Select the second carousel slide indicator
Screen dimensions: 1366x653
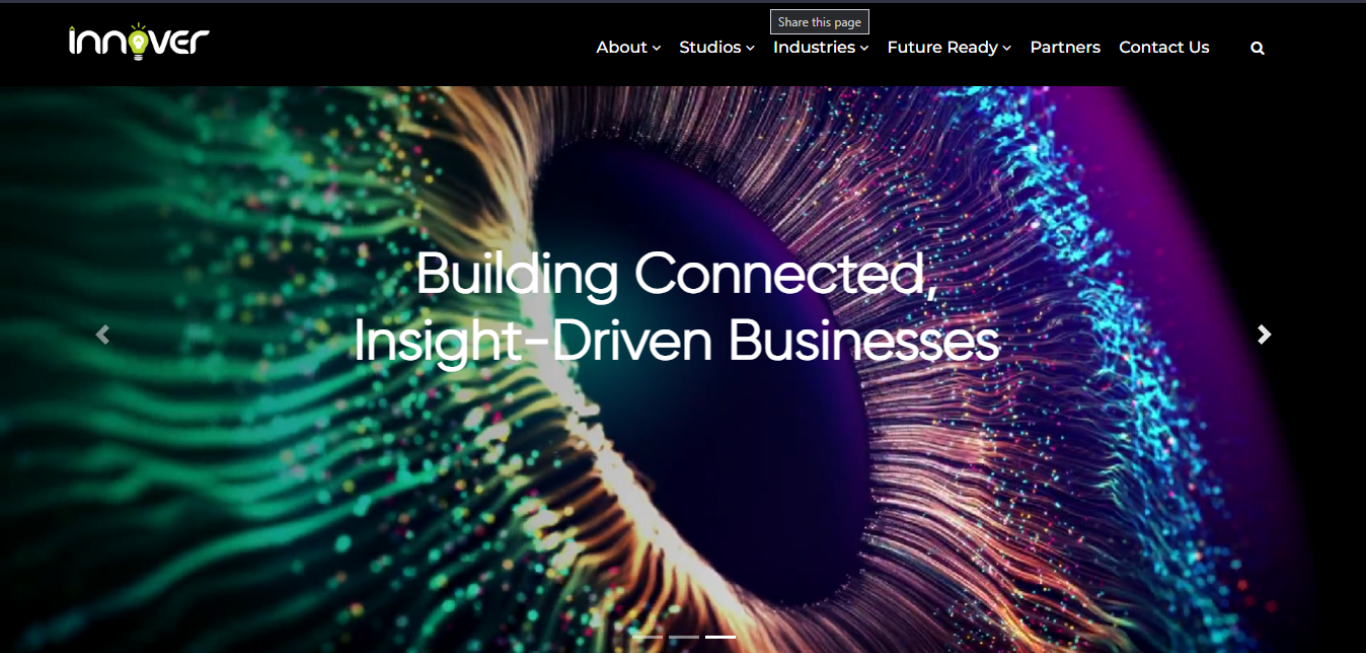pyautogui.click(x=684, y=637)
